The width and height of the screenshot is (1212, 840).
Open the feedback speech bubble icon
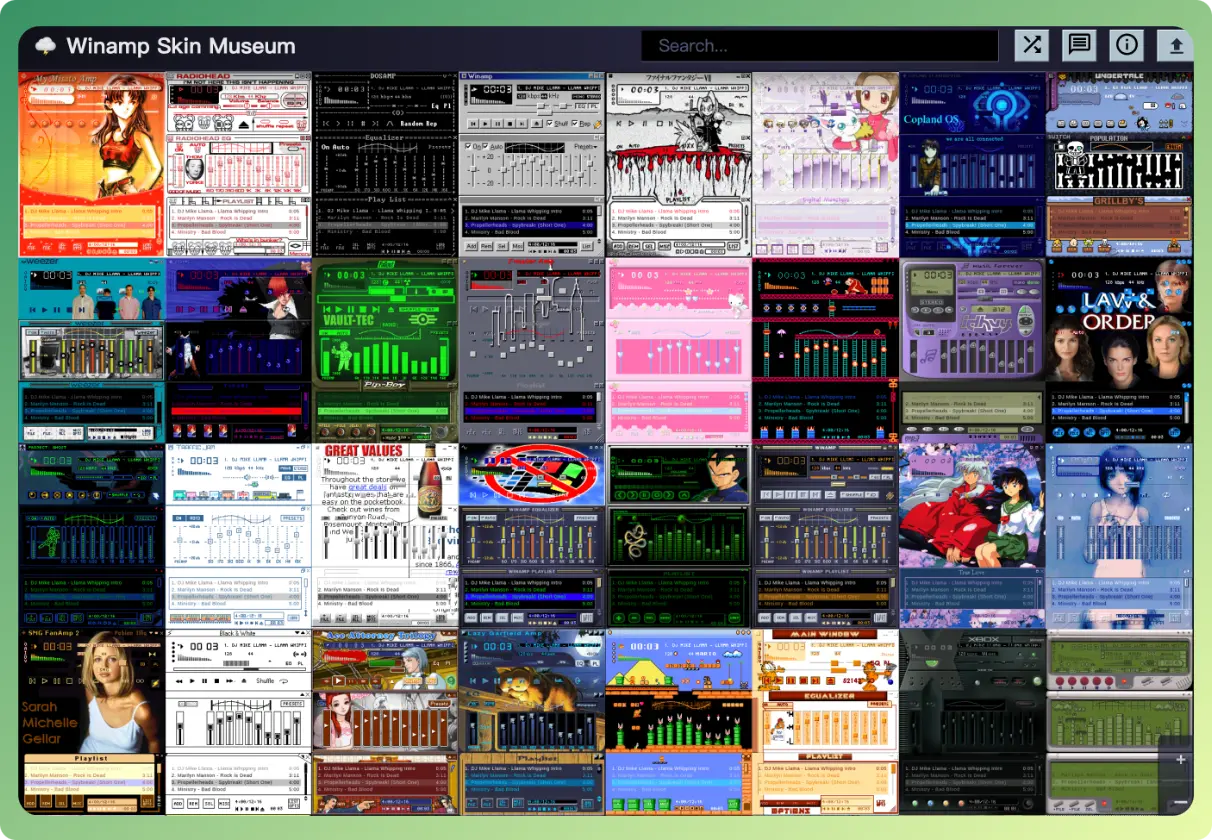tap(1079, 45)
